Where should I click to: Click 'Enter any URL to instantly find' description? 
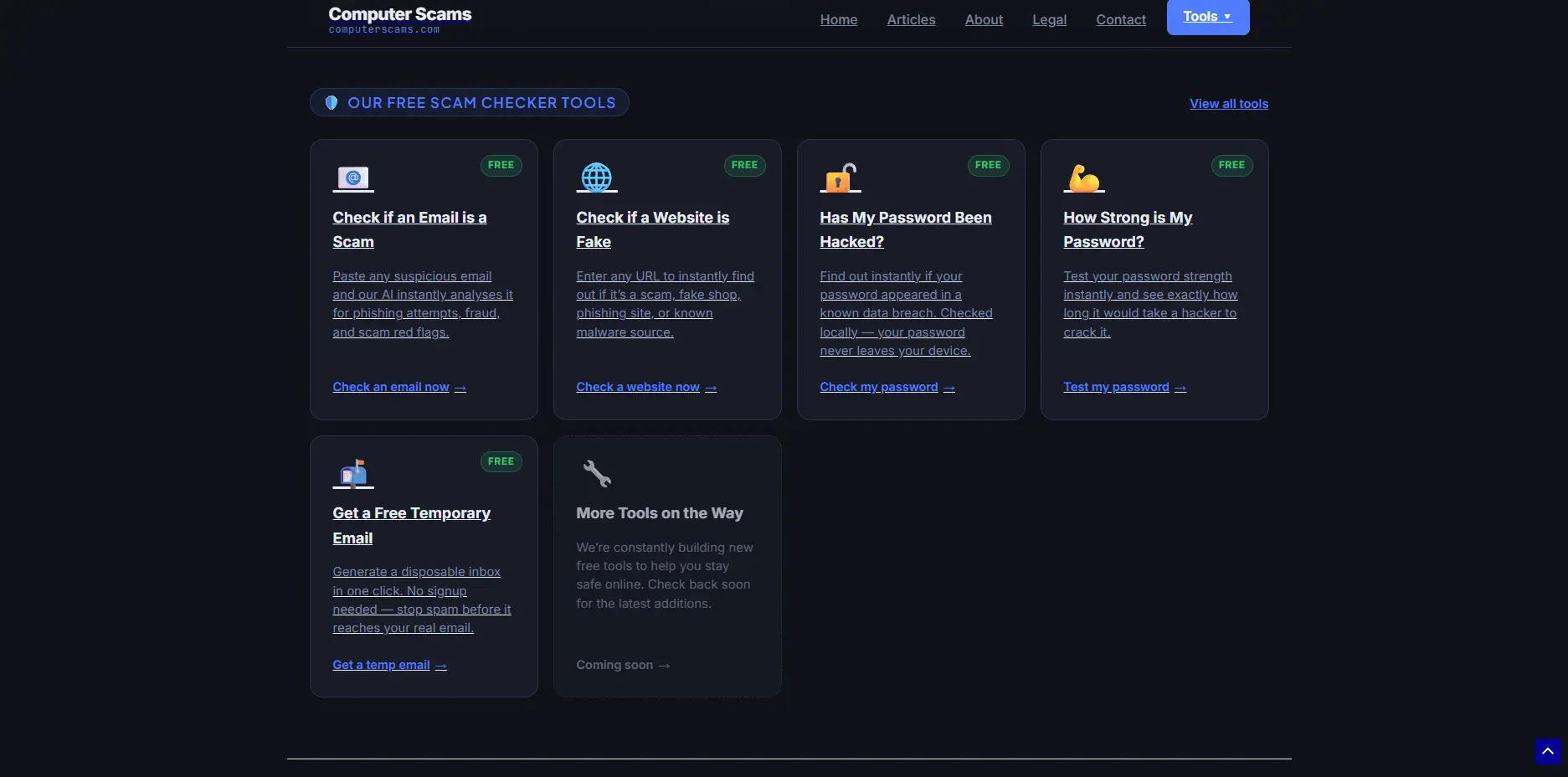click(665, 304)
